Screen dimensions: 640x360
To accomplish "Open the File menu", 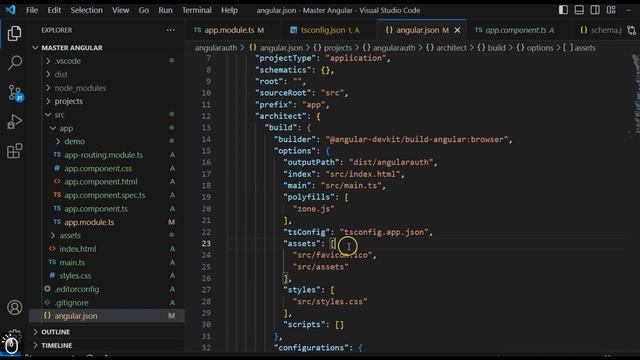I will pyautogui.click(x=32, y=10).
